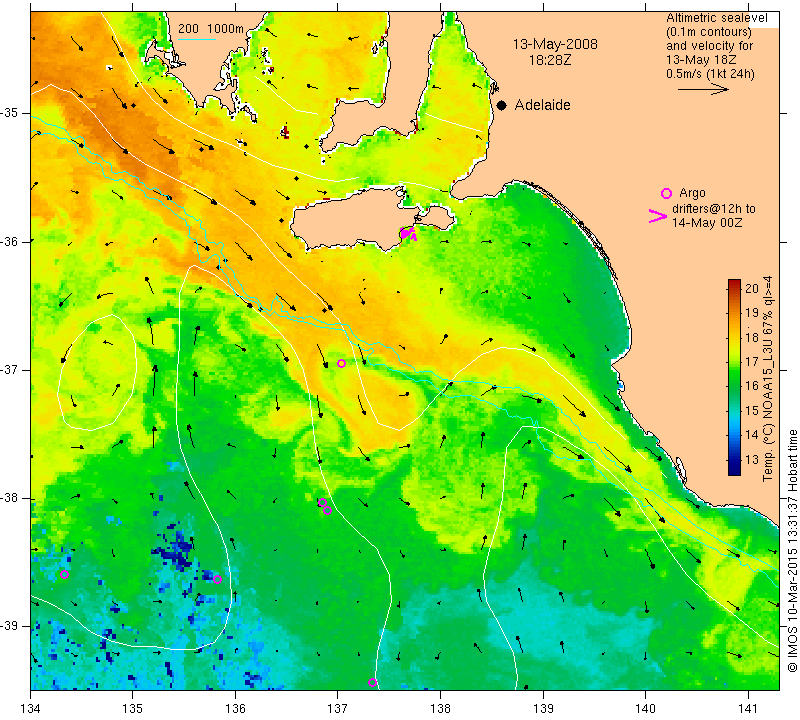Click the velocity scale reference arrow
The width and height of the screenshot is (800, 720).
click(704, 89)
